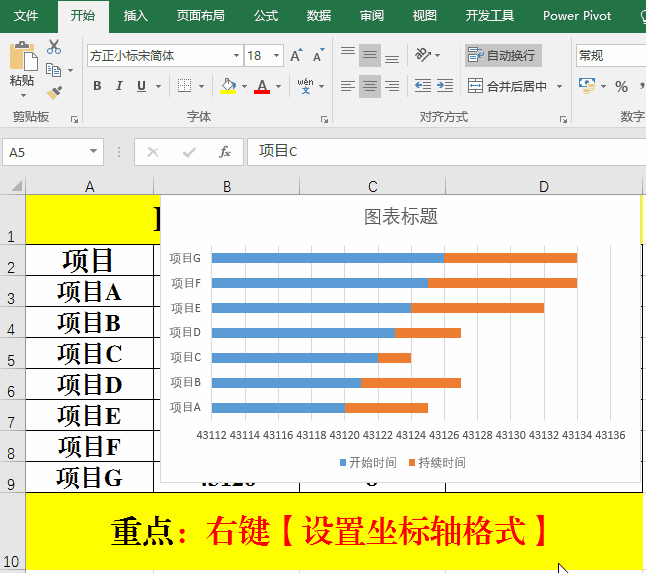Switch to the 数据 (Data) tab
Screen dimensions: 646x573
pos(319,16)
